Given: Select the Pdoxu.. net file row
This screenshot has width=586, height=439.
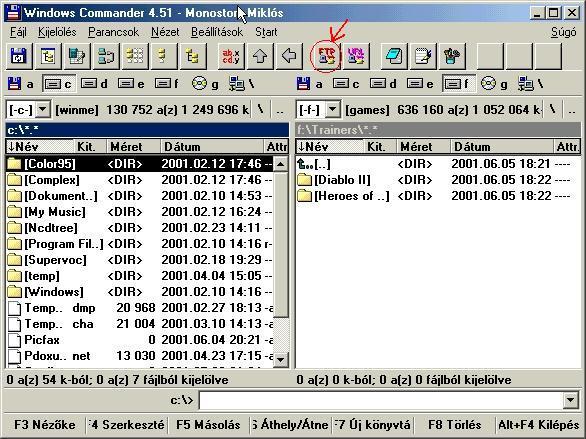Looking at the screenshot, I should click(x=140, y=356).
